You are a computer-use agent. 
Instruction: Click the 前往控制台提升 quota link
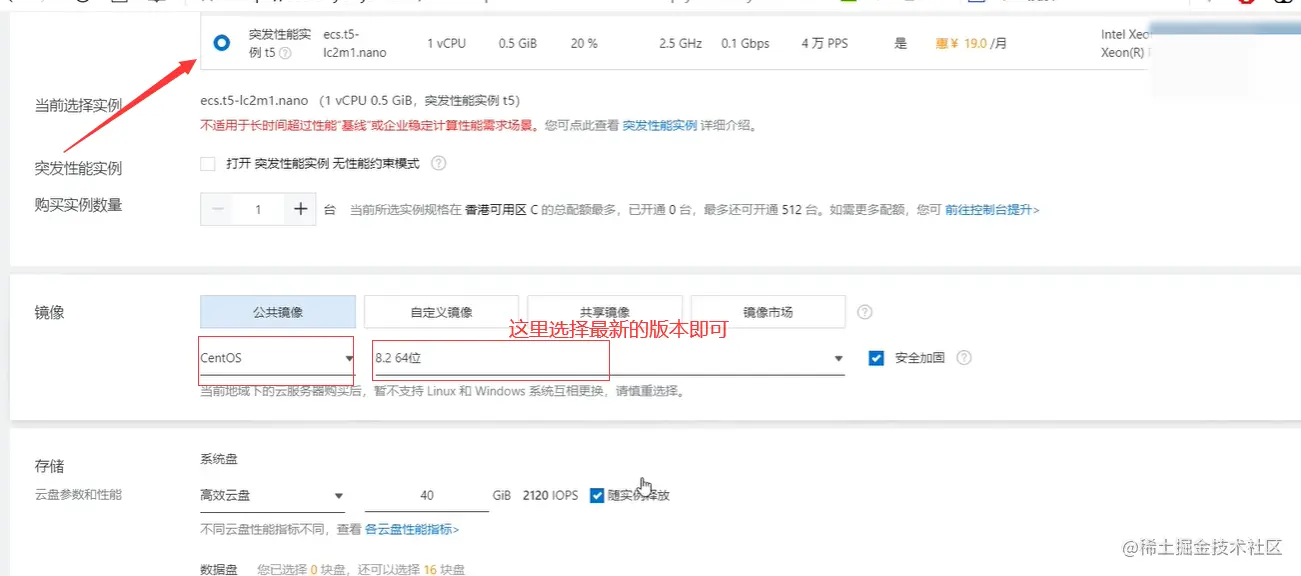(987, 210)
